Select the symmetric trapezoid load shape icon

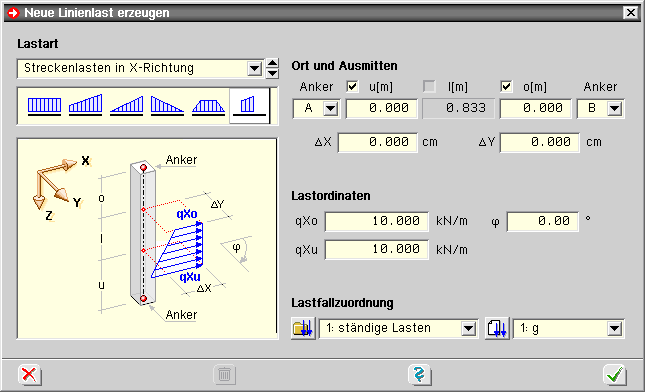pyautogui.click(x=209, y=106)
